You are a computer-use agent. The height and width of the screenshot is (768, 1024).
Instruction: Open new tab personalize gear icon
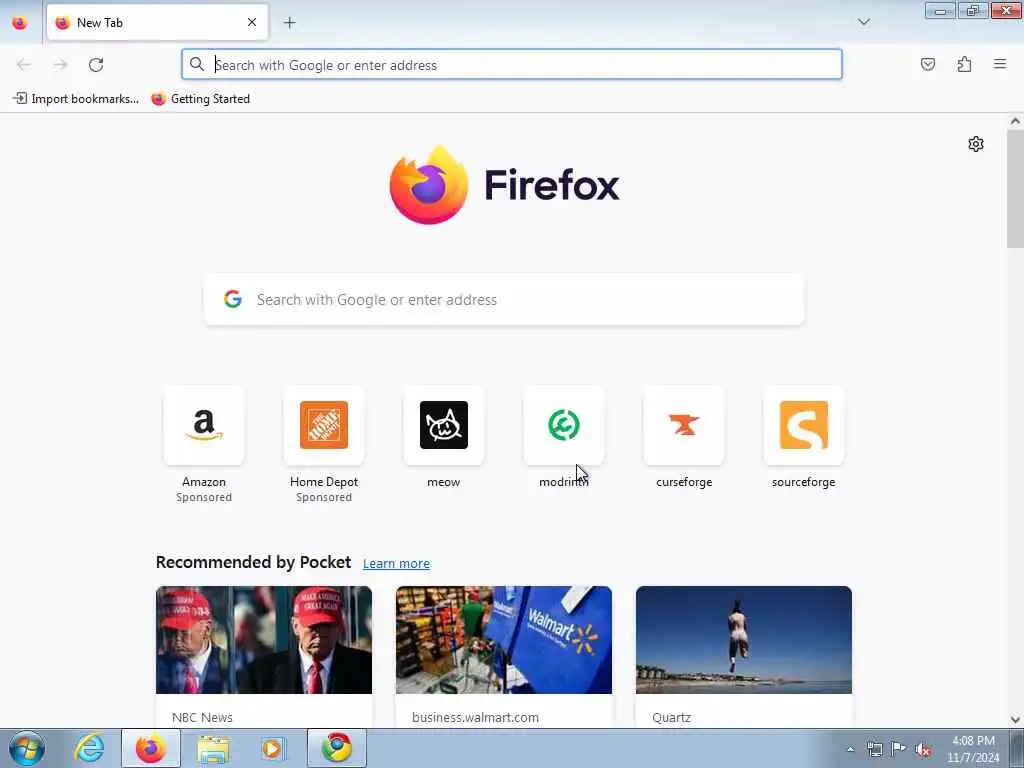tap(976, 144)
